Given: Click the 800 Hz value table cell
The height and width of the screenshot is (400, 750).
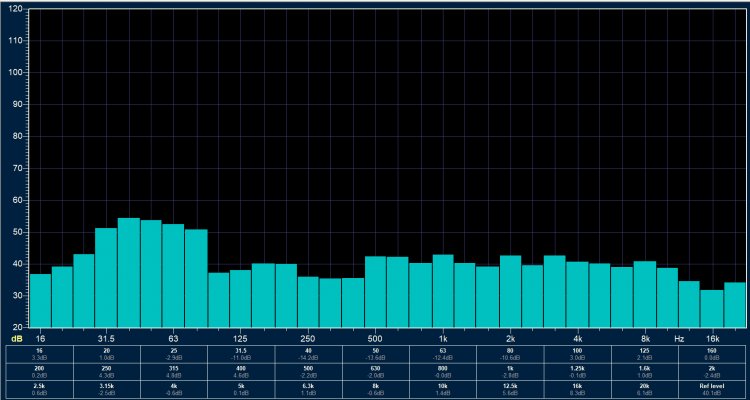Looking at the screenshot, I should tap(443, 372).
